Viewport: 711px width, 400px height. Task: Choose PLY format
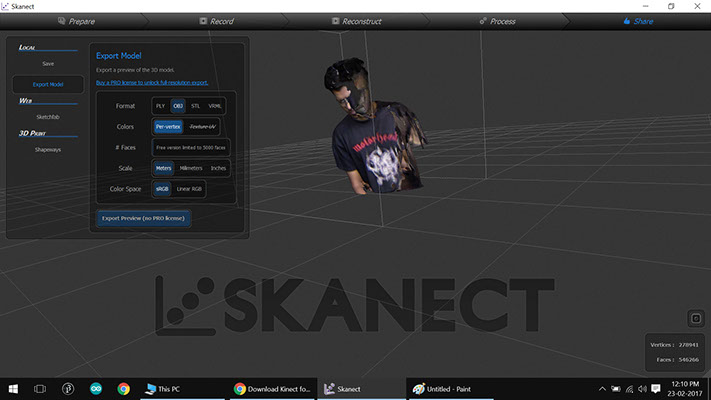point(161,106)
